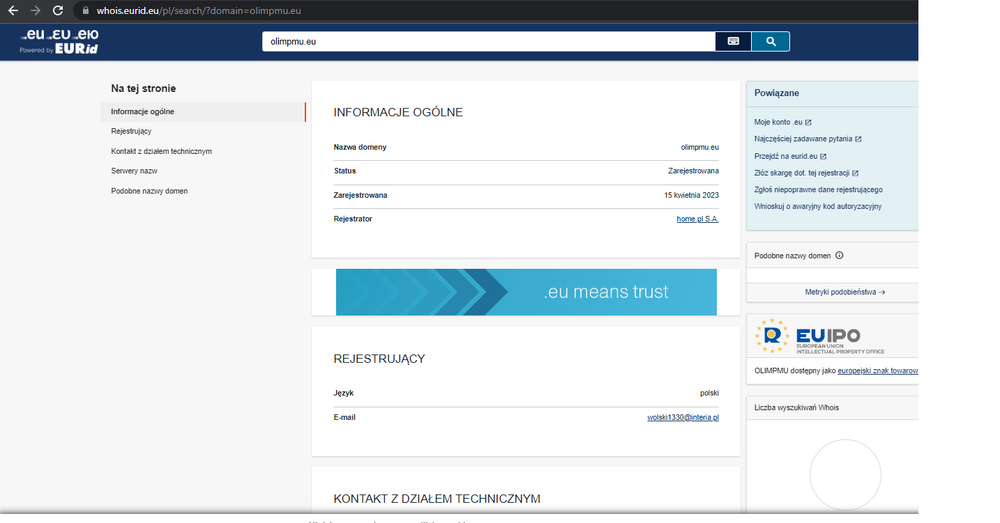Click Złóż skargę dot. tej rejestracji

pyautogui.click(x=806, y=173)
